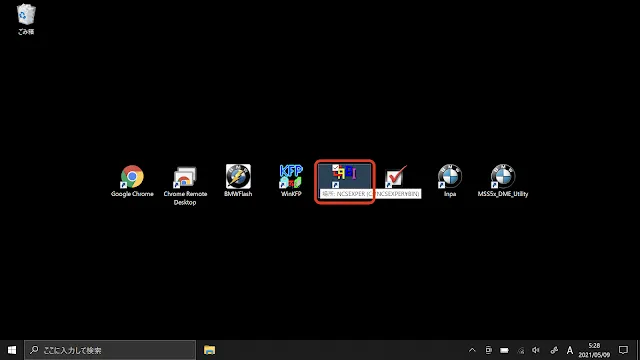Open the network status tray icon

tap(520, 350)
